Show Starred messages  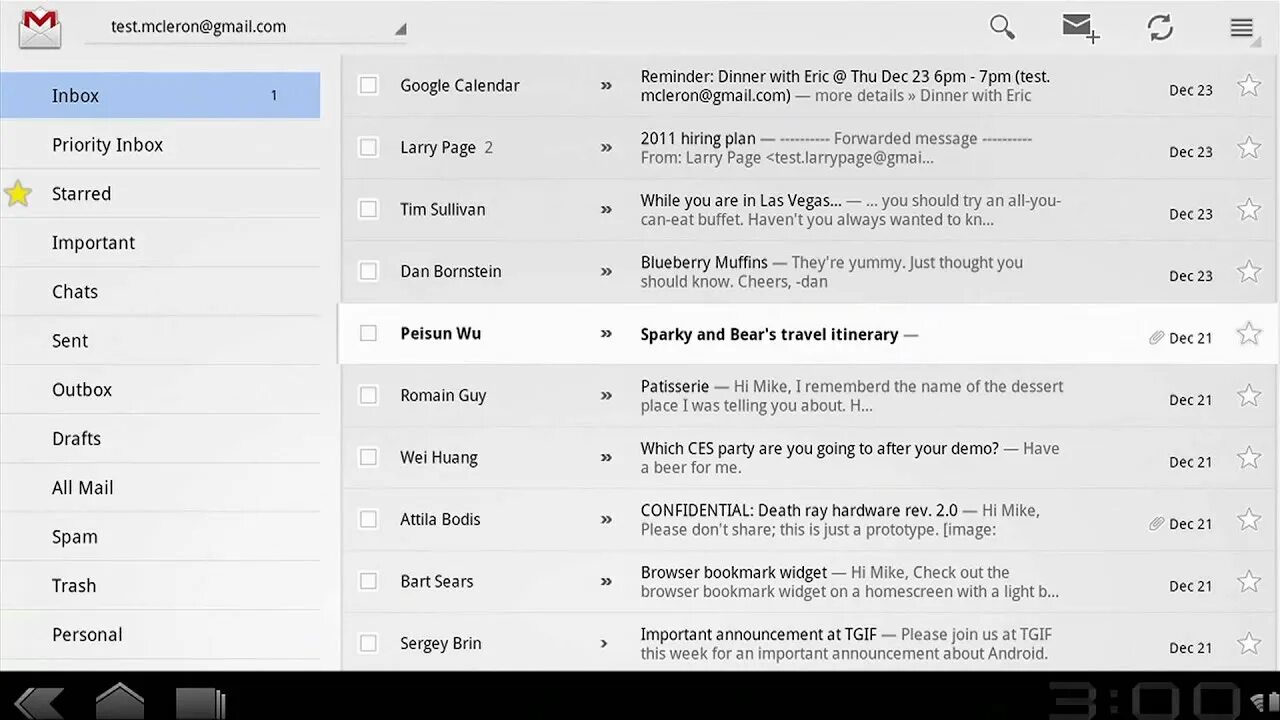click(160, 194)
